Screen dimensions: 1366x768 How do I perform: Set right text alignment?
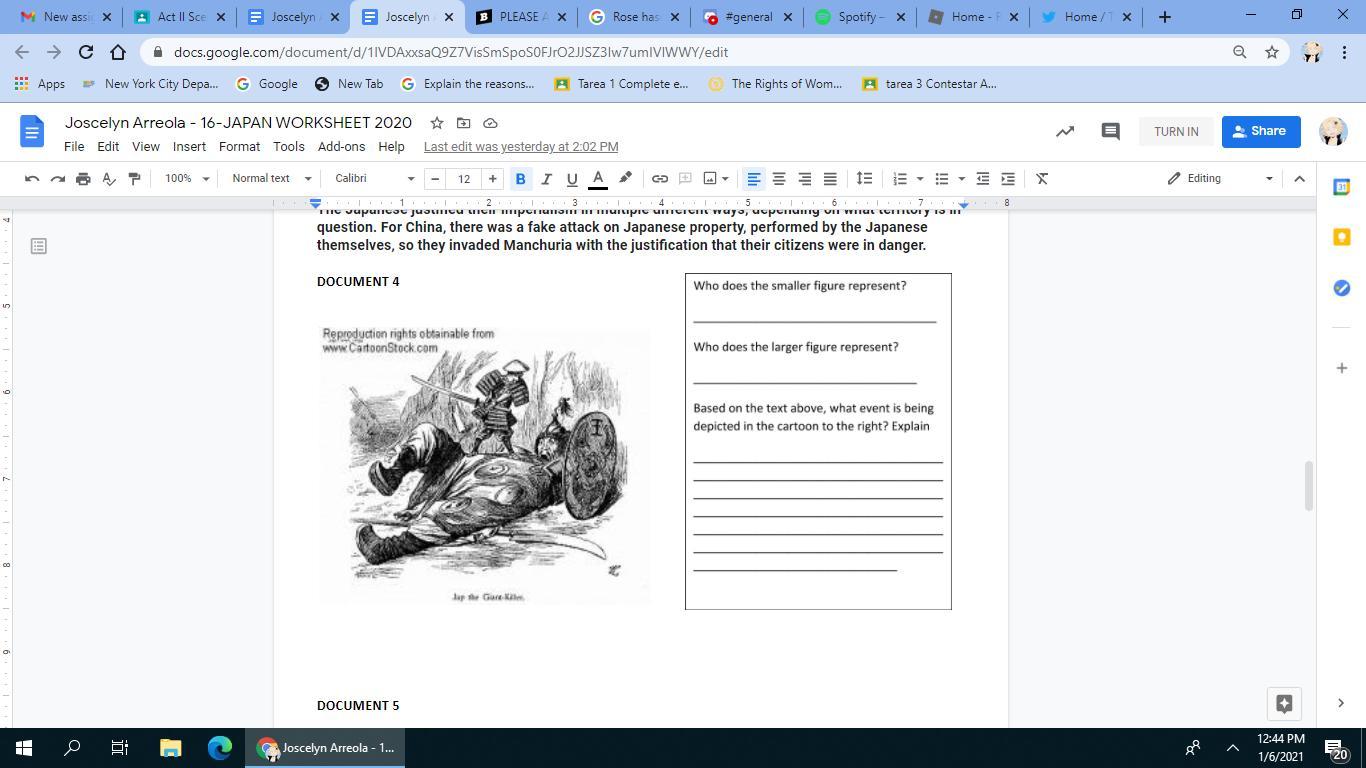(x=804, y=178)
